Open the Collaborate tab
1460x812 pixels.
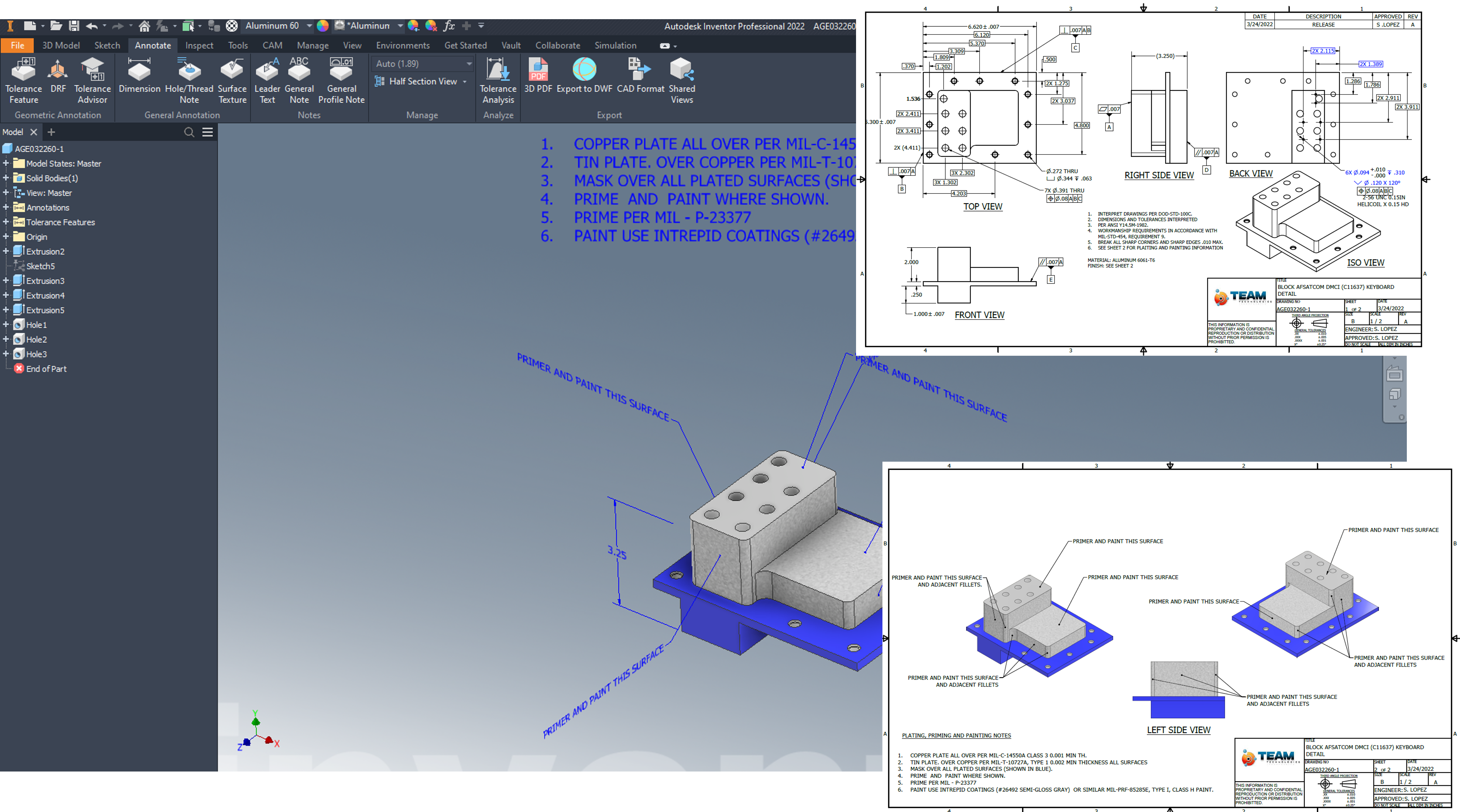click(558, 45)
